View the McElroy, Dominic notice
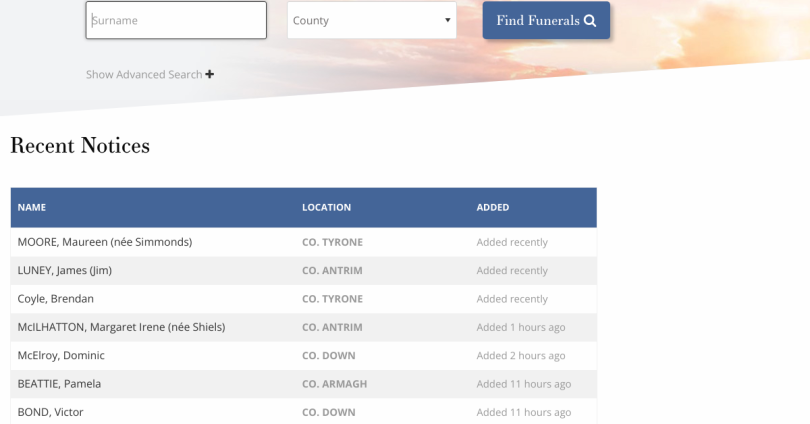This screenshot has height=424, width=810. pyautogui.click(x=61, y=356)
